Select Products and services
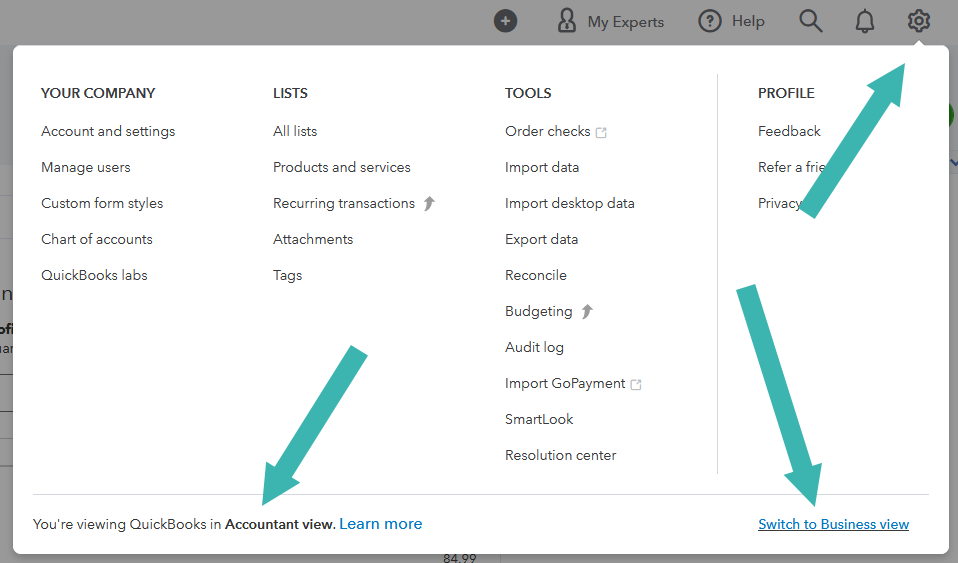The image size is (958, 563). tap(342, 167)
